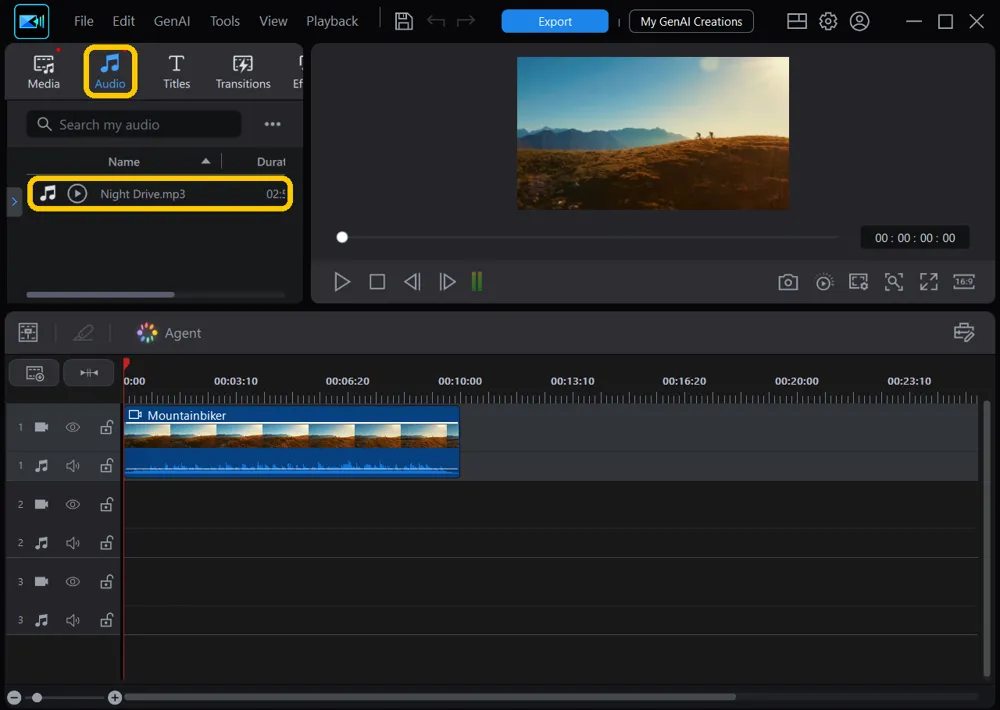Viewport: 1000px width, 710px height.
Task: Toggle visibility of video track 3
Action: pos(73,582)
